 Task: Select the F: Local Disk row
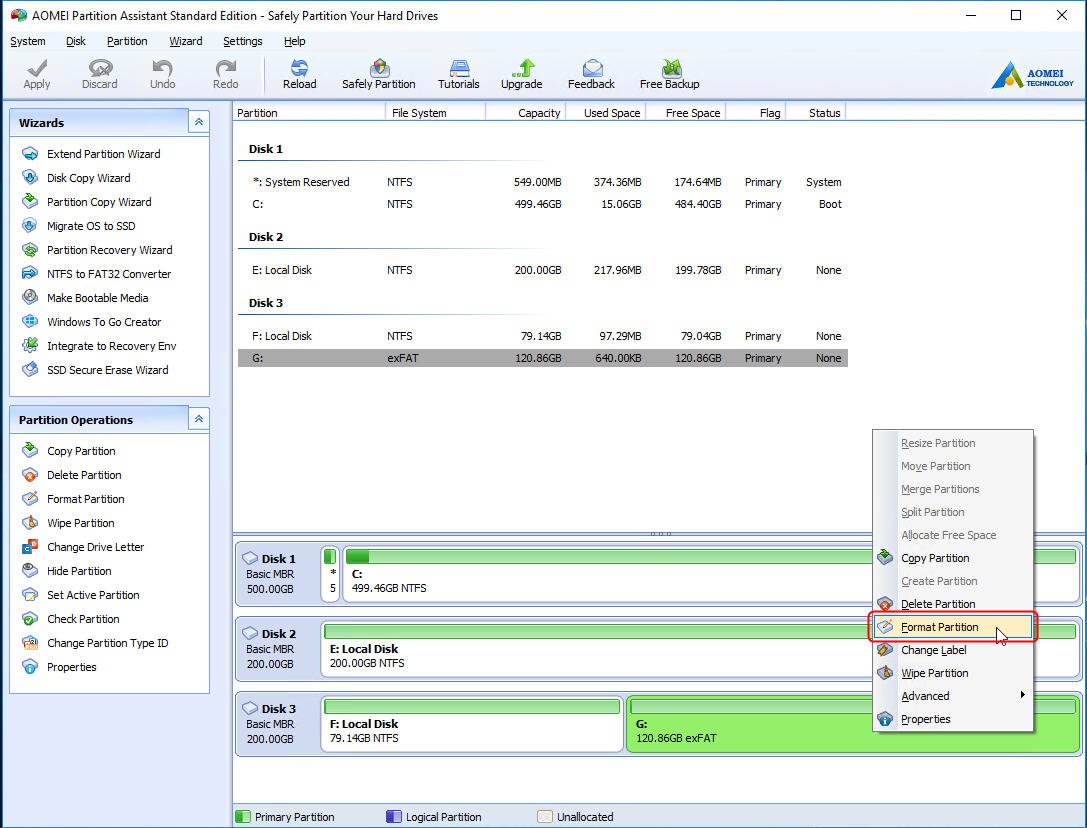543,336
